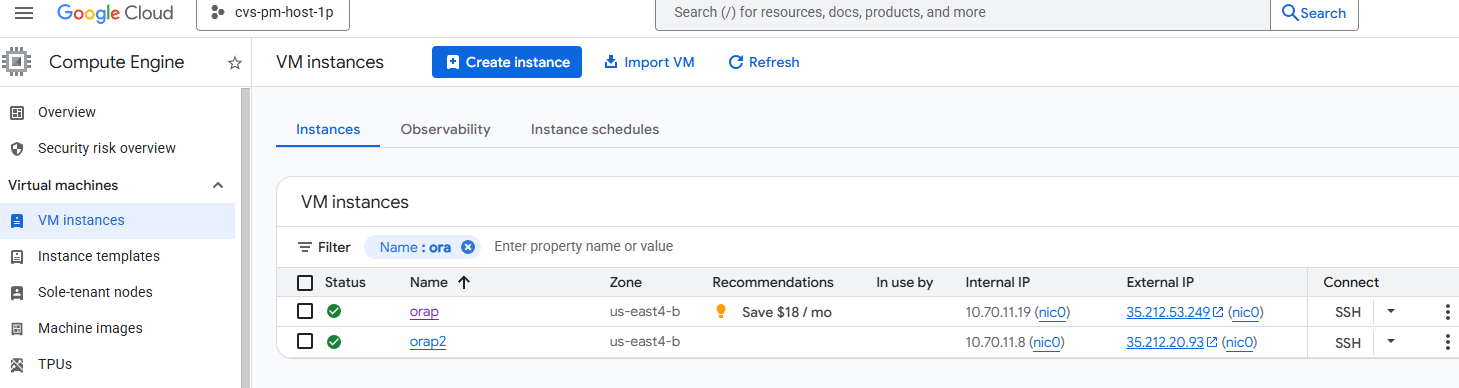Open nic0 link next to 35.212.20.93

click(1239, 342)
